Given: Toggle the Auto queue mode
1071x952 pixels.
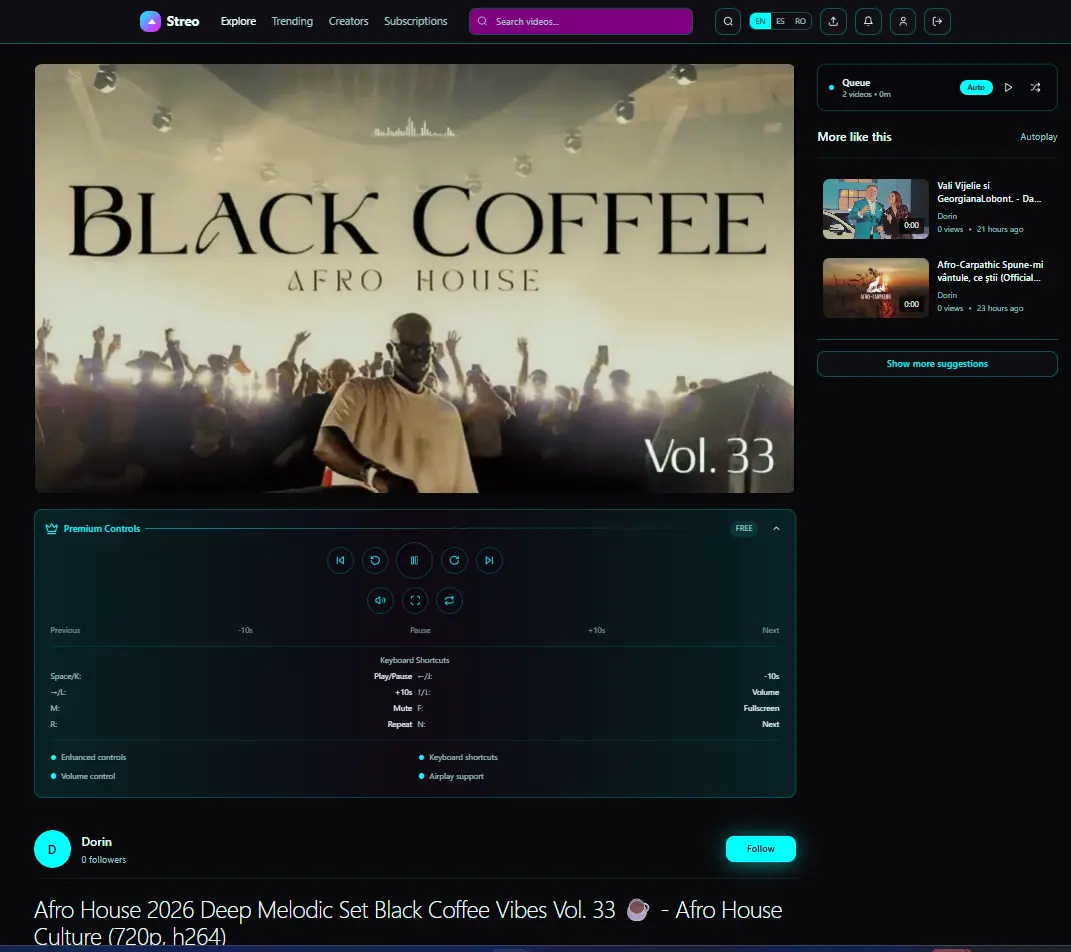Looking at the screenshot, I should (976, 87).
